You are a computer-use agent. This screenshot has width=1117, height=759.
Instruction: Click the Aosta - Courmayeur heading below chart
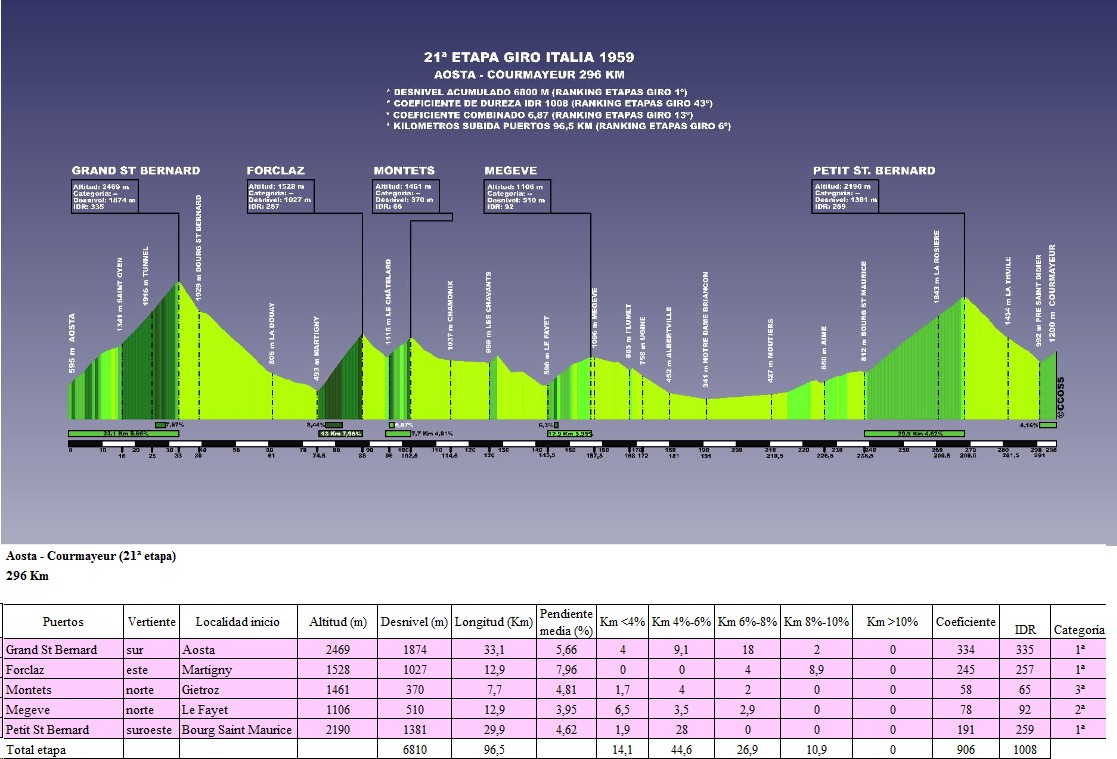[91, 557]
